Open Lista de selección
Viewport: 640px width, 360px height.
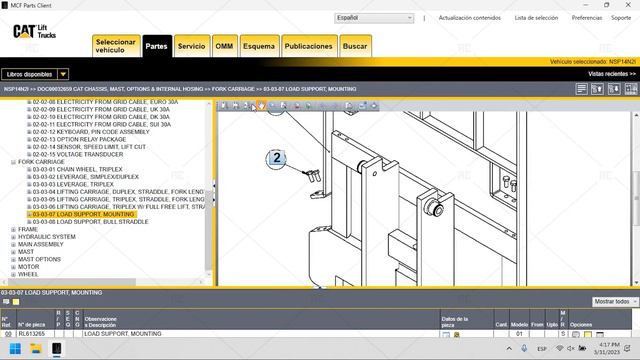pyautogui.click(x=536, y=18)
